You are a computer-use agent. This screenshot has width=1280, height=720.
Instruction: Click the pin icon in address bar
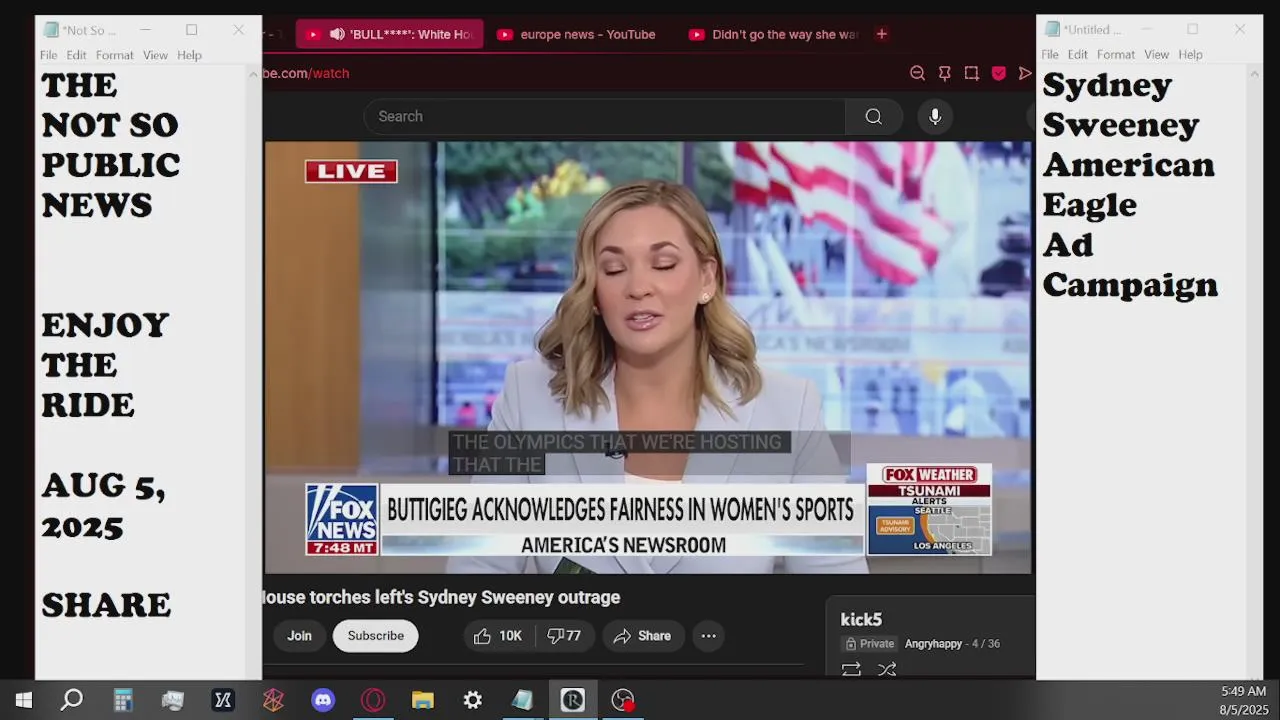[x=944, y=73]
